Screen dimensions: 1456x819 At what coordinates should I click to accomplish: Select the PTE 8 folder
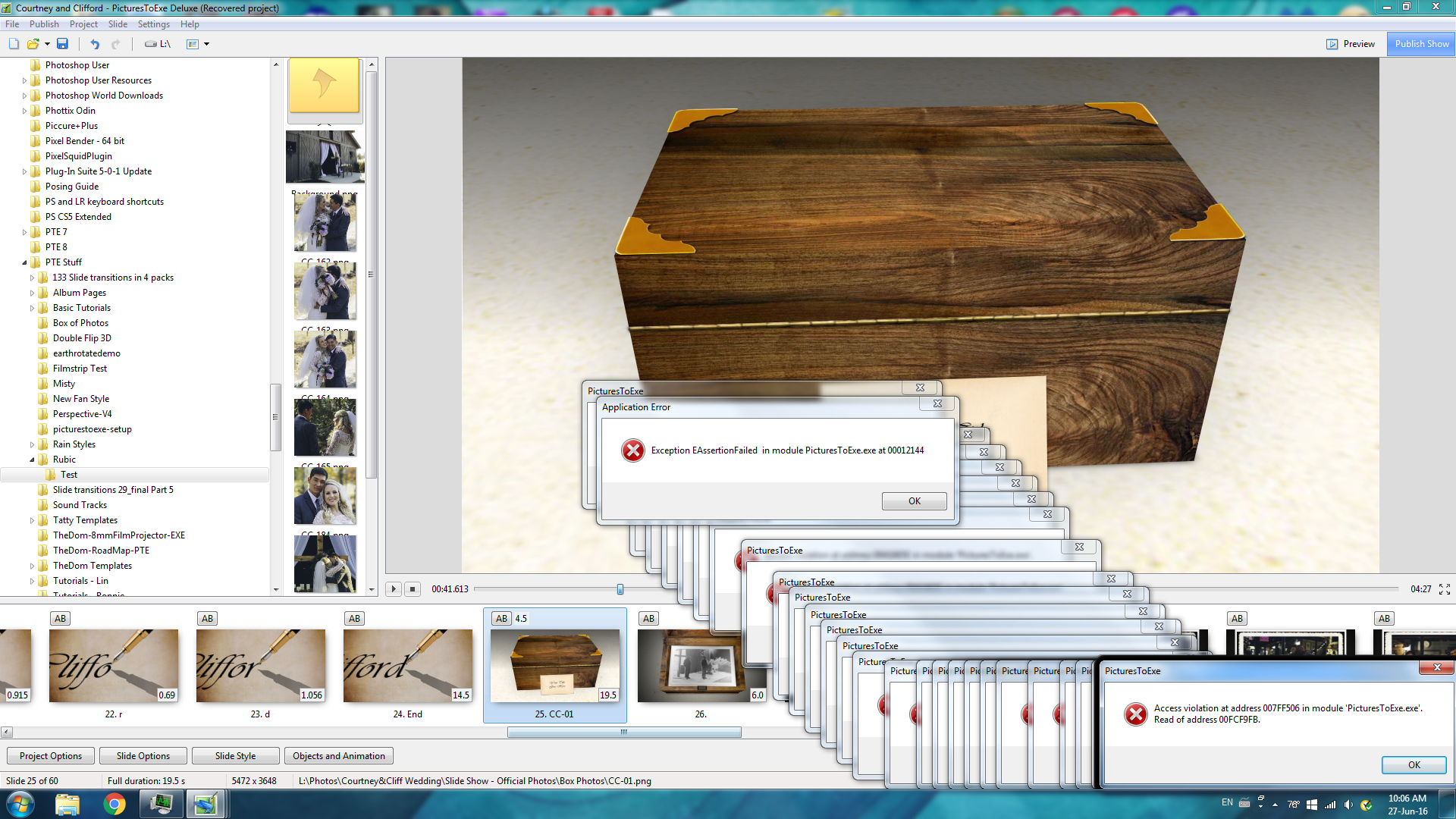[x=55, y=247]
